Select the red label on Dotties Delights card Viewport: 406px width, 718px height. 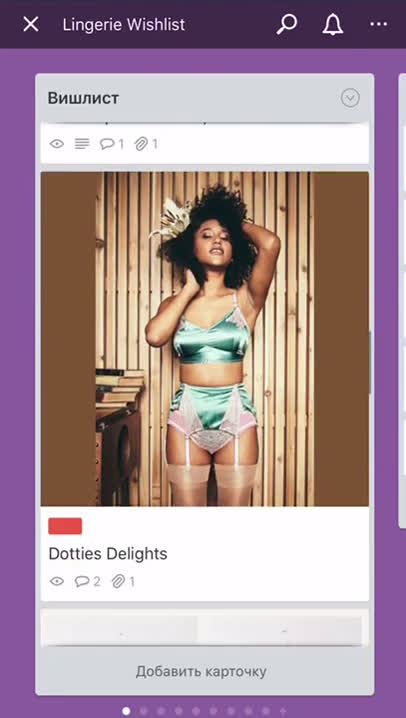point(65,526)
